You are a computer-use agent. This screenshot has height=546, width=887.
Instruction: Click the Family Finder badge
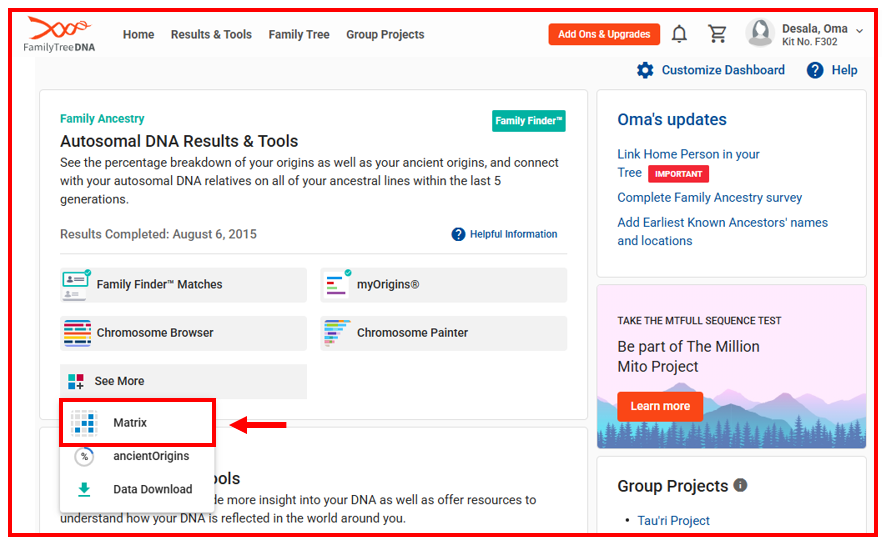[x=528, y=121]
